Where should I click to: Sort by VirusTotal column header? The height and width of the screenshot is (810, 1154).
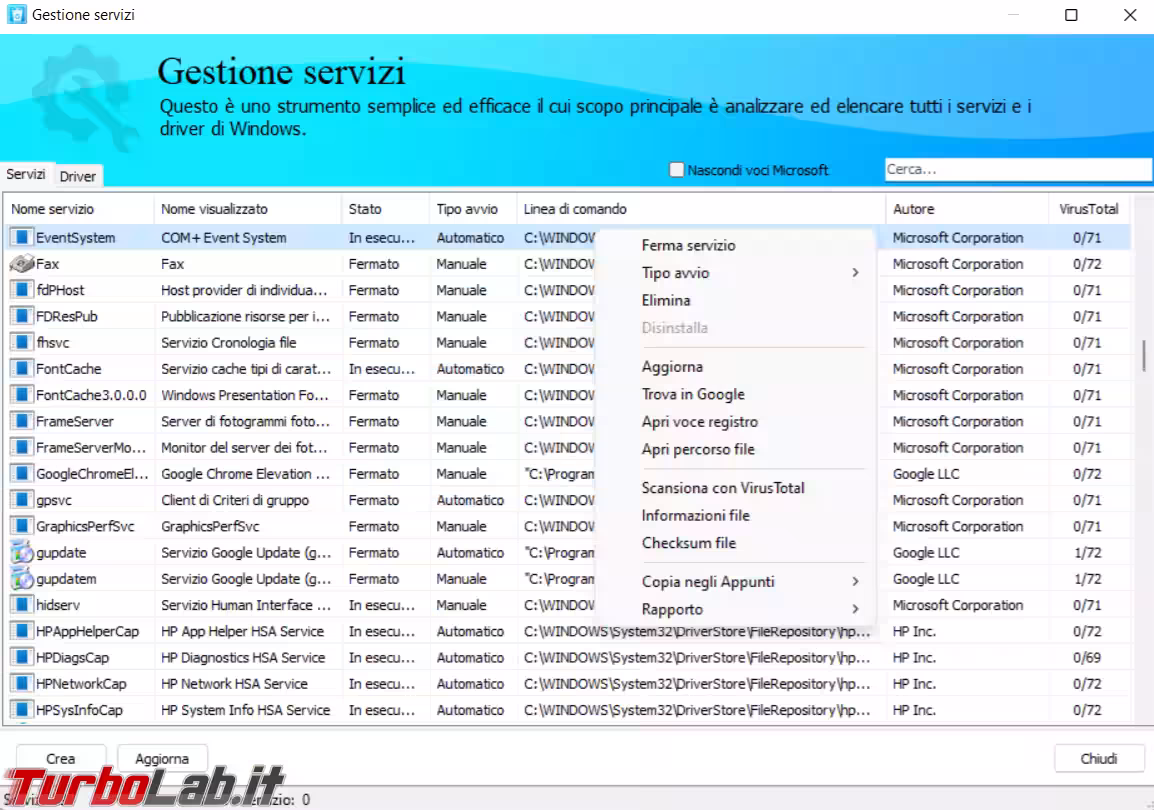click(x=1089, y=209)
